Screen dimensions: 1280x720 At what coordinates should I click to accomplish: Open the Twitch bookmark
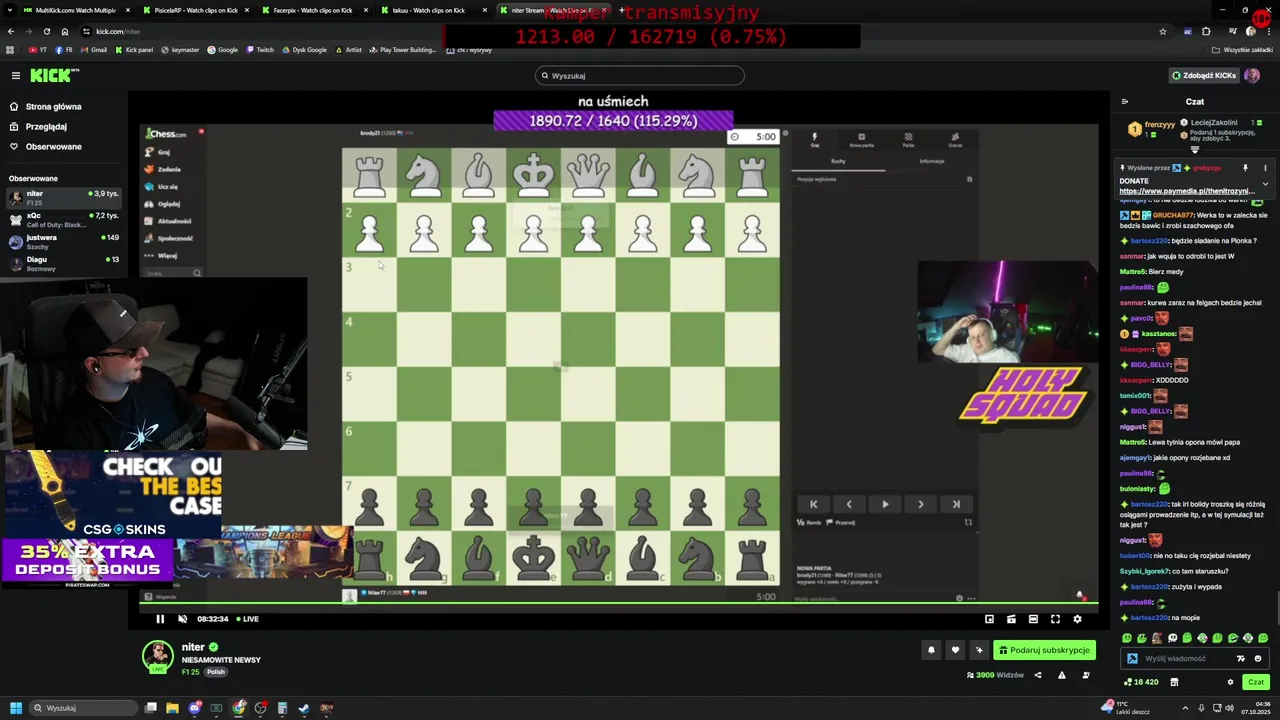click(x=261, y=50)
